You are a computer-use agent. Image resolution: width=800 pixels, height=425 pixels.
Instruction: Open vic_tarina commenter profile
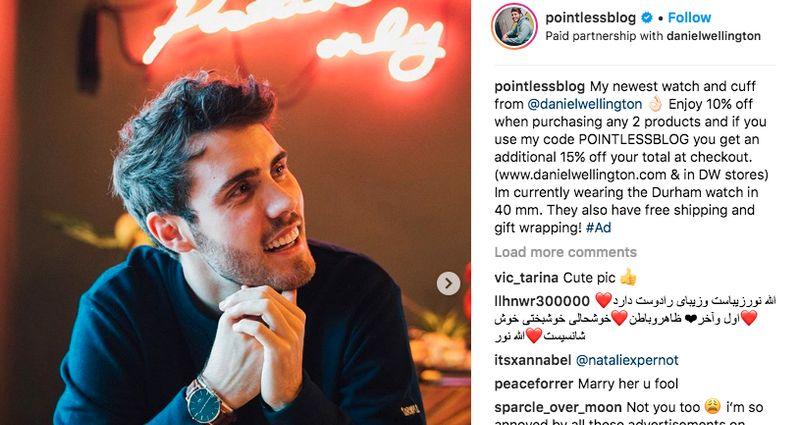point(526,278)
